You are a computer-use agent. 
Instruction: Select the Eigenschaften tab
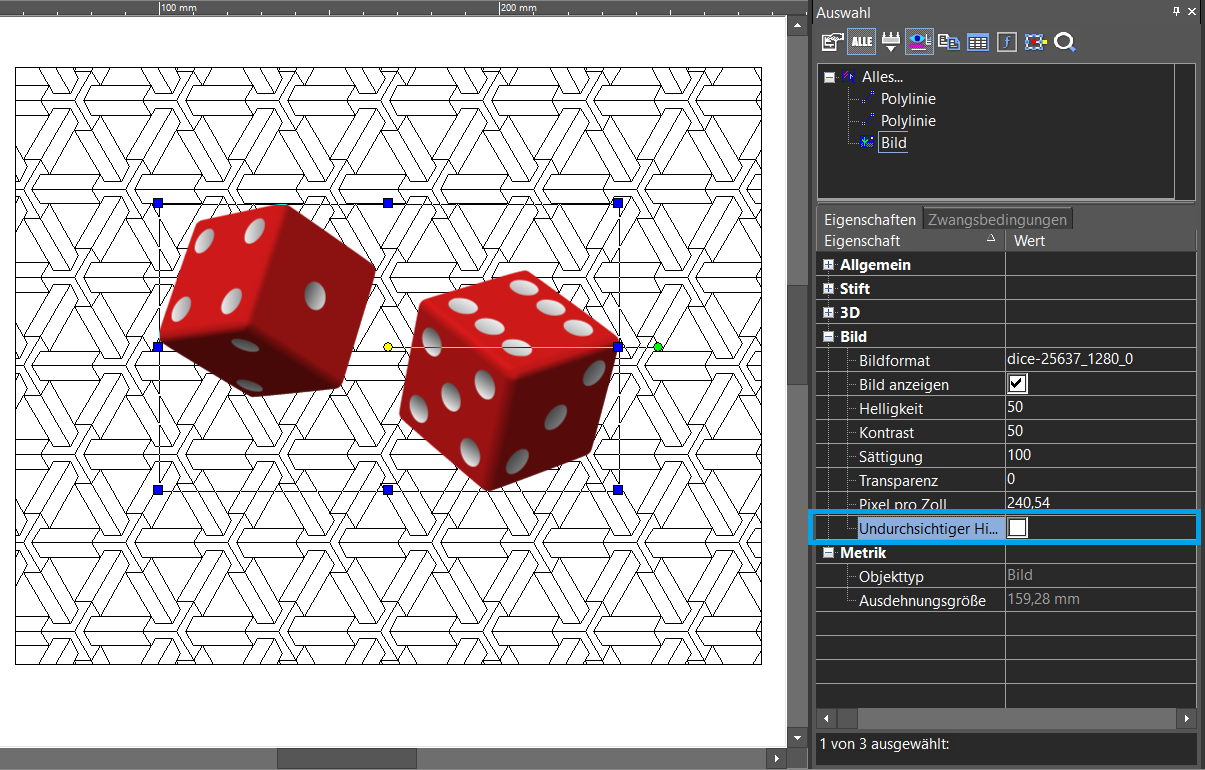pos(869,219)
